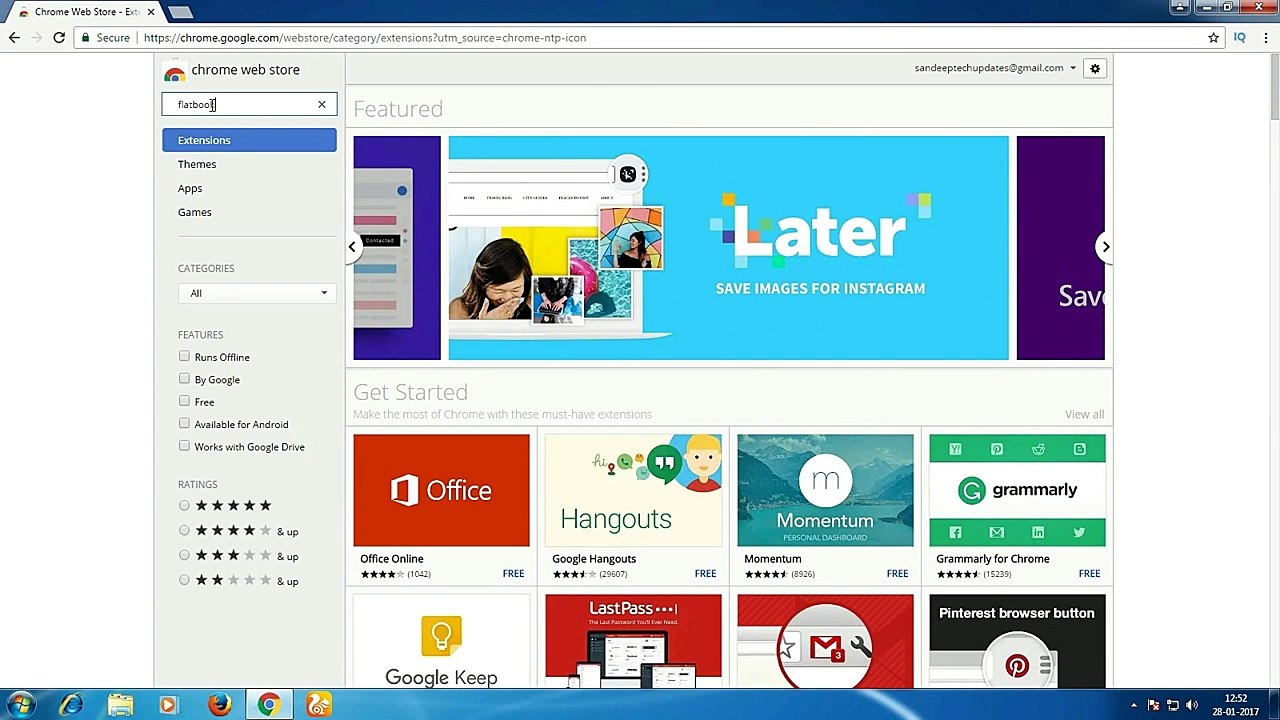The height and width of the screenshot is (720, 1280).
Task: Open the taskbar clock and date
Action: 1237,705
